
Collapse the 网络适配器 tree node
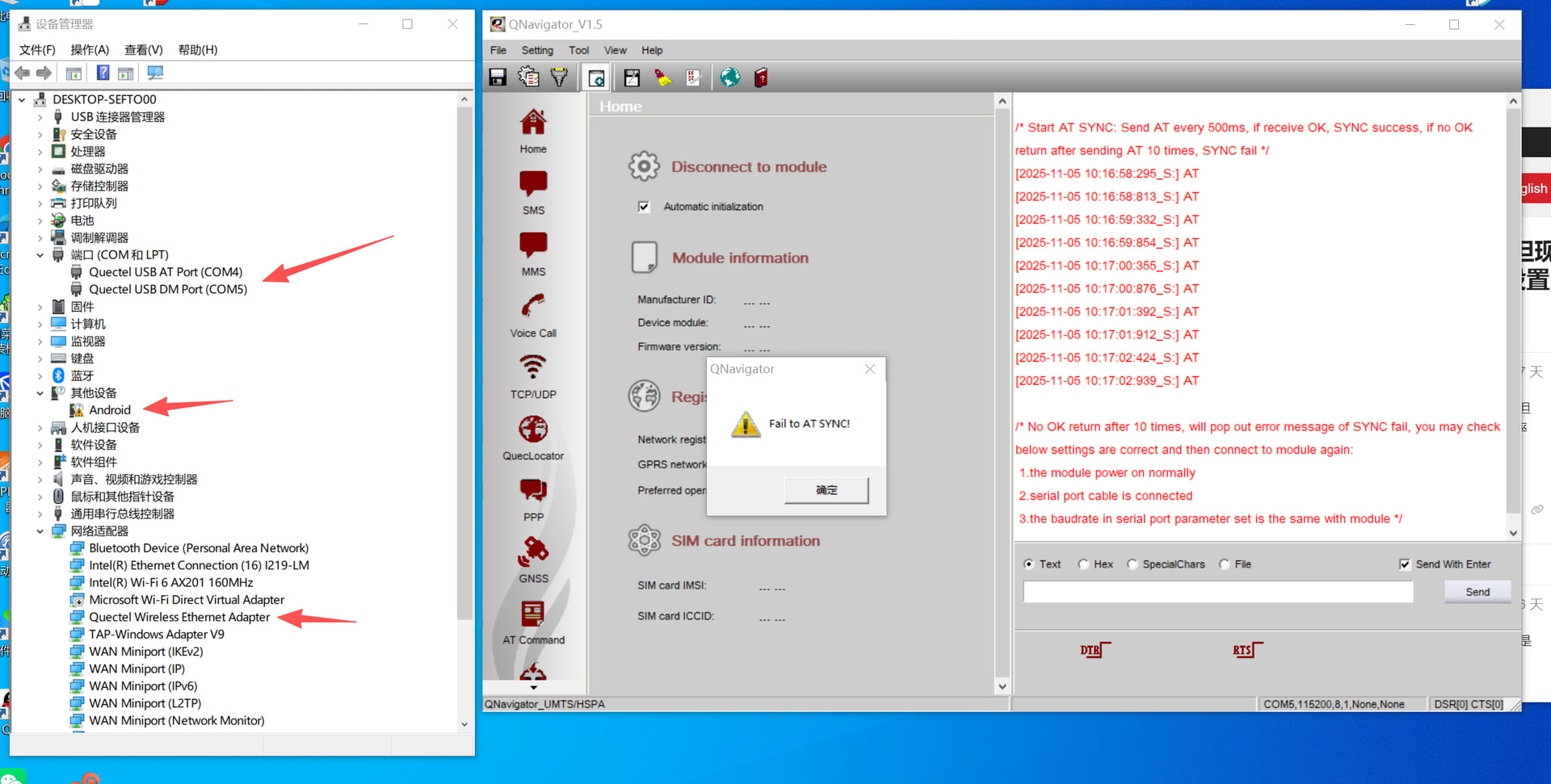(40, 531)
